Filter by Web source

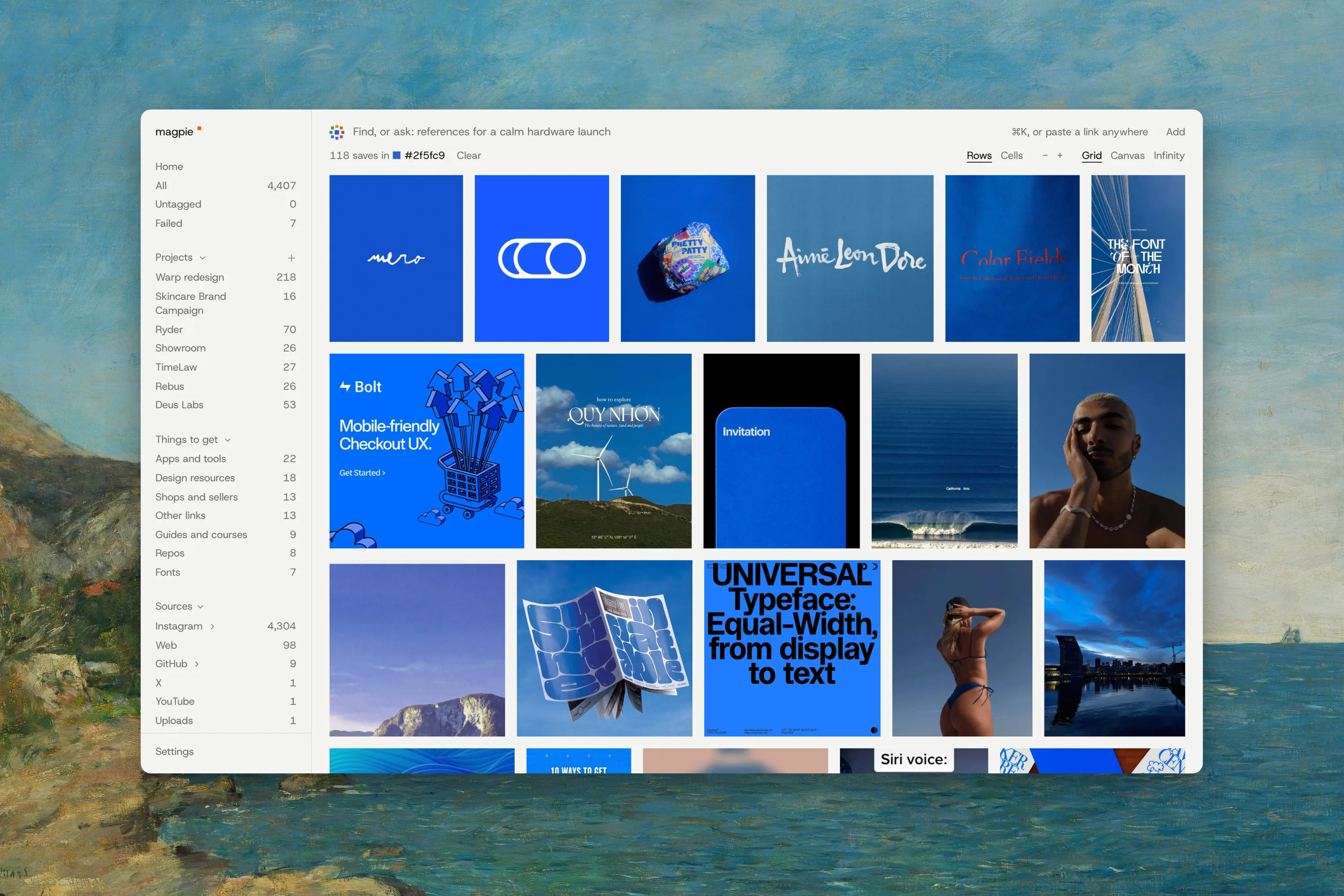[225, 645]
